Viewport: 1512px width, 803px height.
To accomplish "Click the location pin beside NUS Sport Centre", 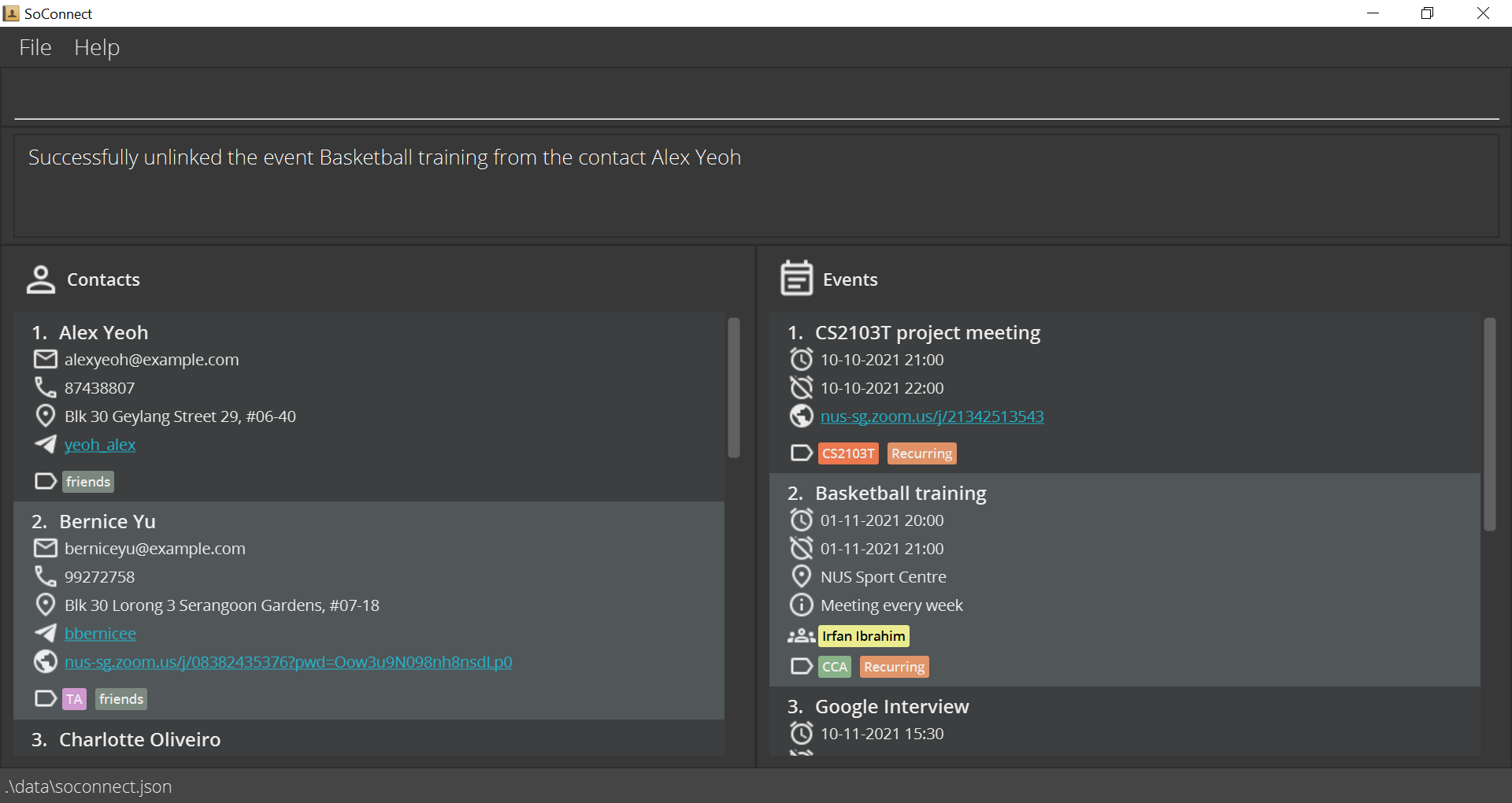I will (802, 576).
